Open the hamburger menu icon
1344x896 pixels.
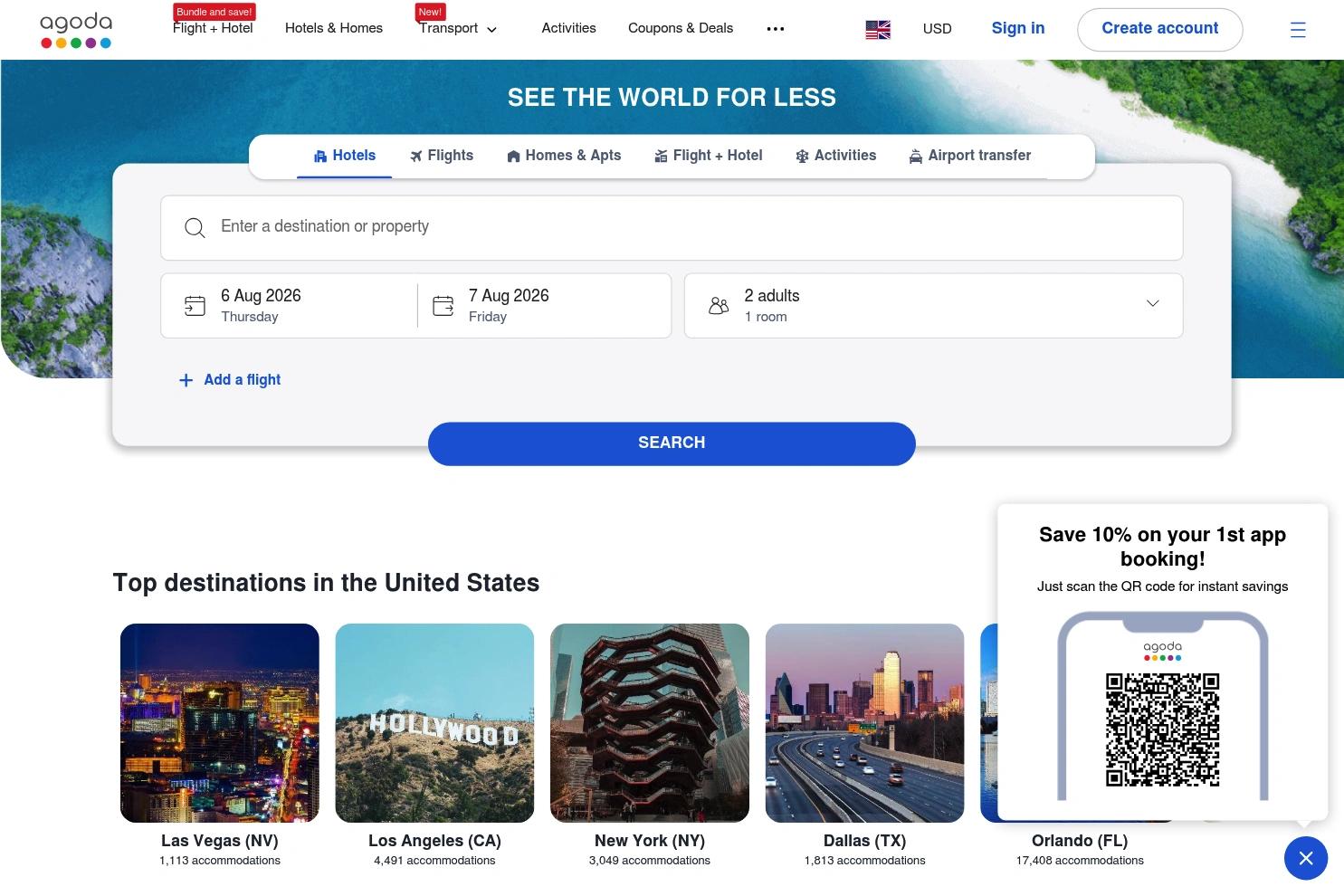tap(1298, 30)
